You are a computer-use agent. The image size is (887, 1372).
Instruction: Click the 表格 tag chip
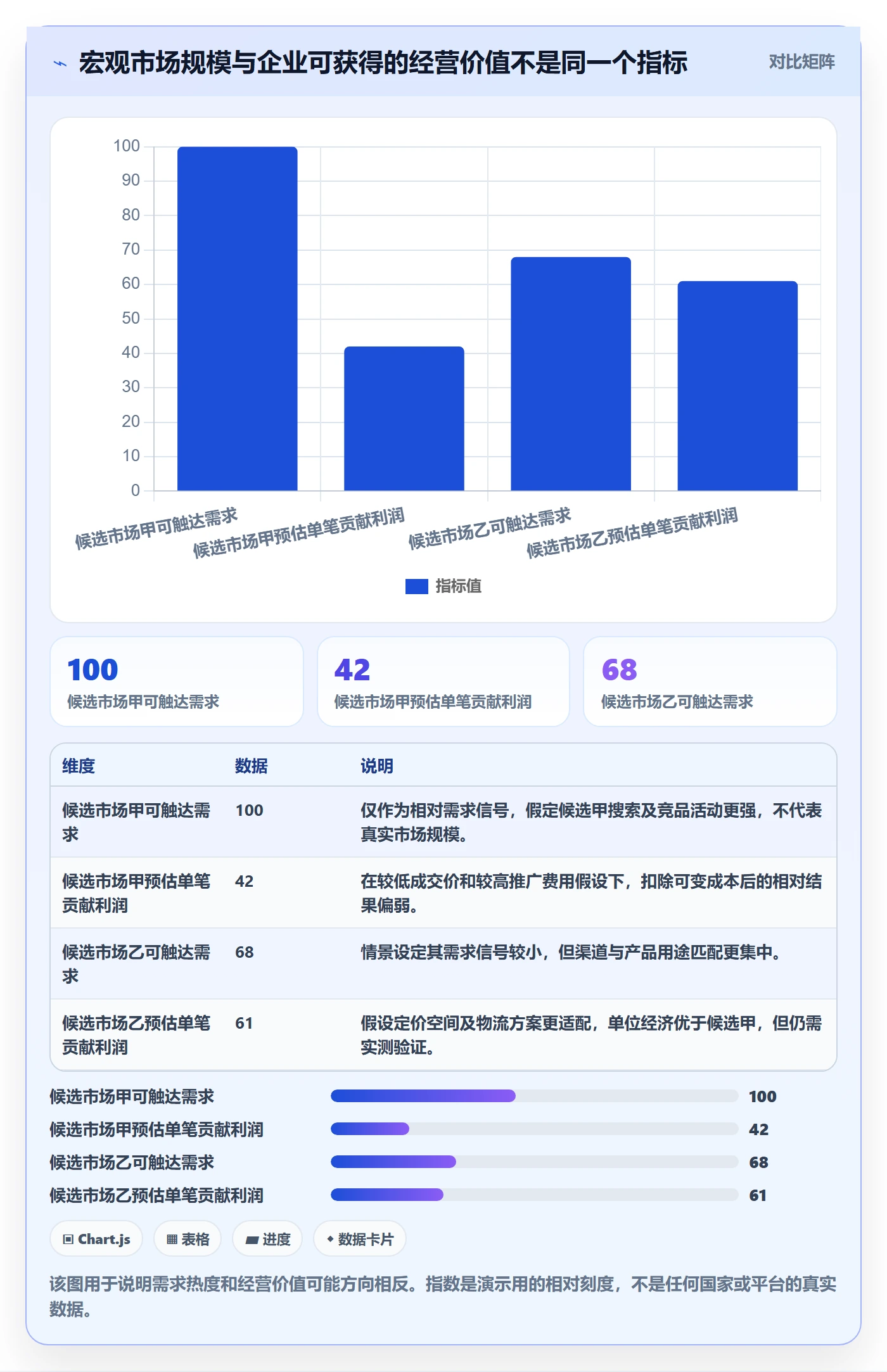tap(188, 1239)
